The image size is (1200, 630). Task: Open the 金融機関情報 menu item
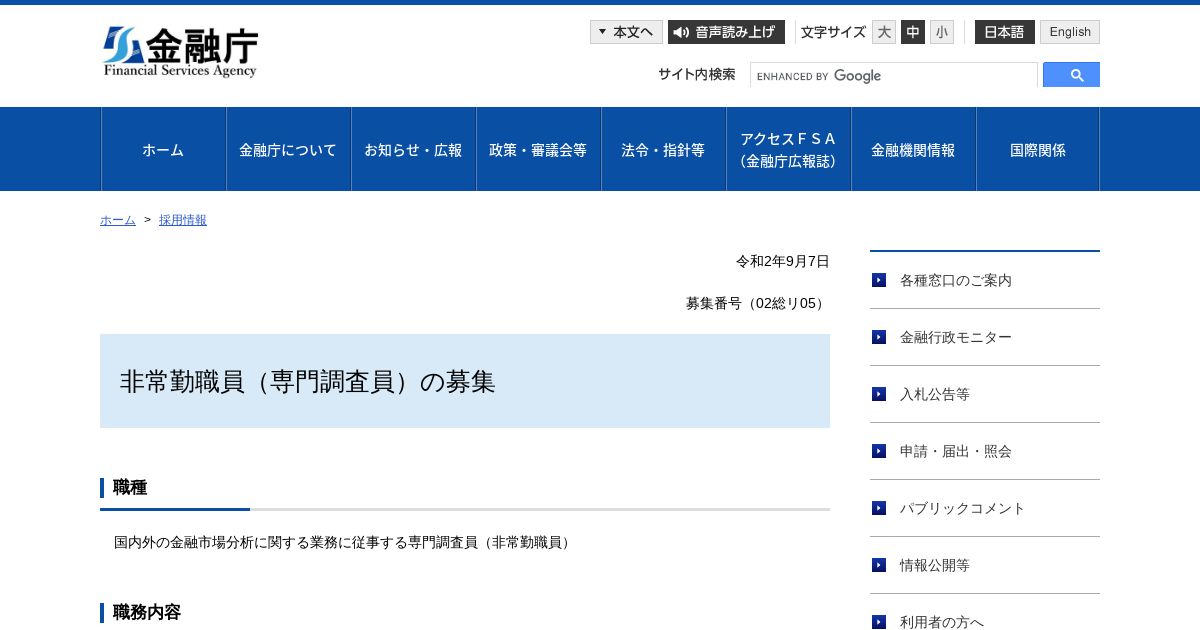914,149
